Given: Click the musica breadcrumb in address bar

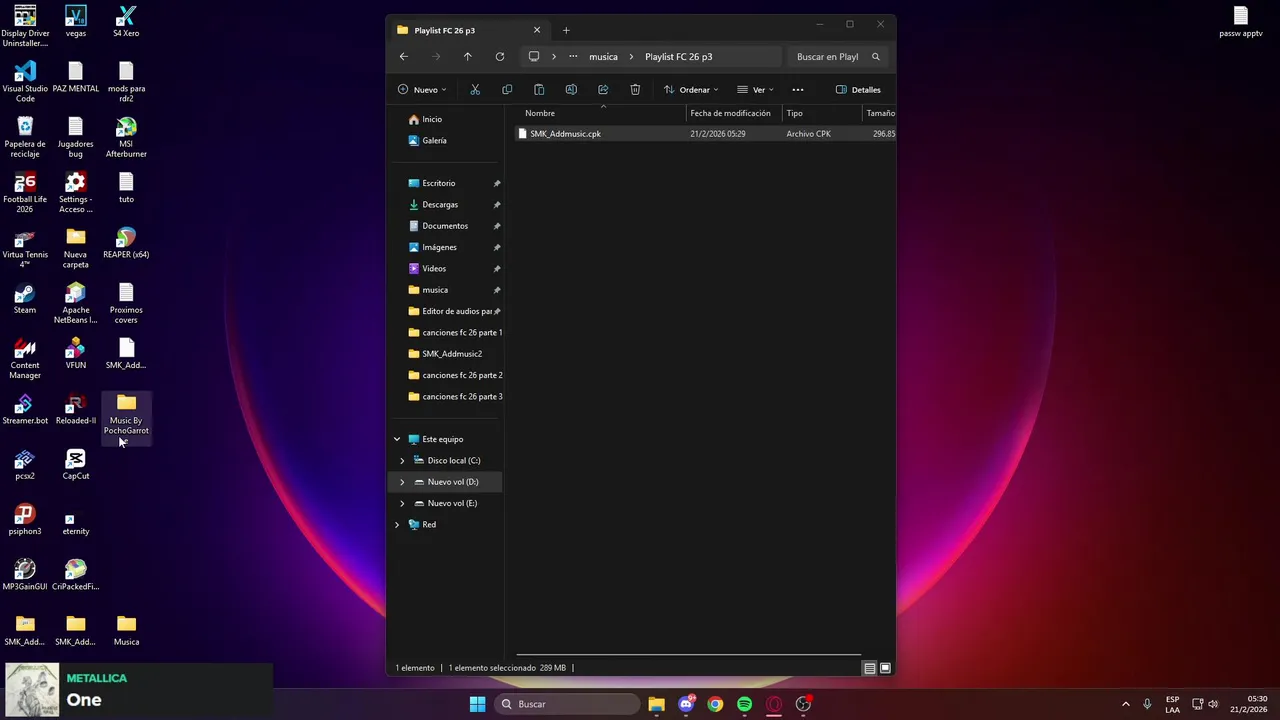Looking at the screenshot, I should pyautogui.click(x=603, y=57).
